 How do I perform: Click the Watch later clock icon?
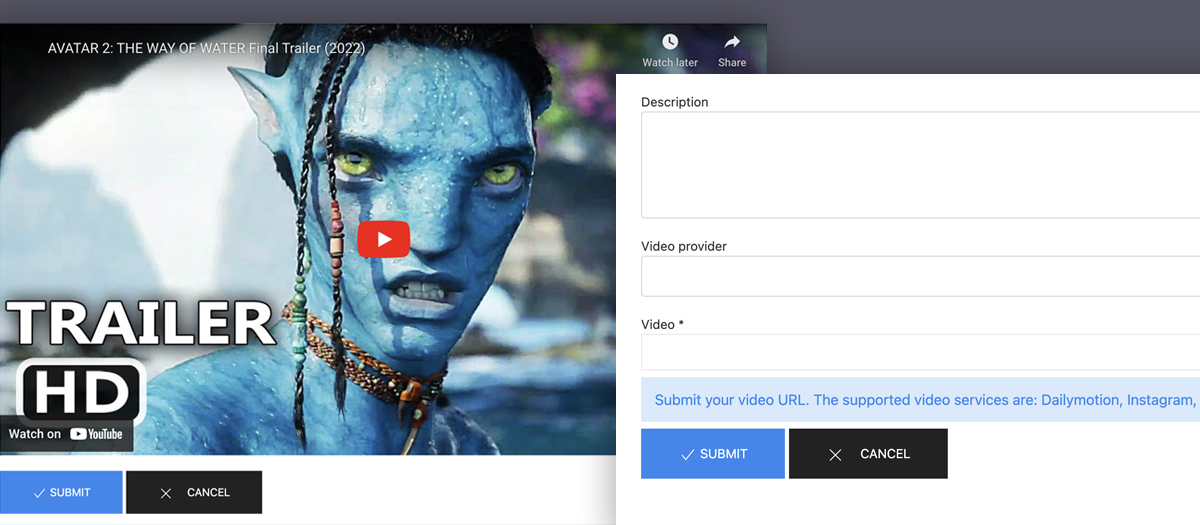[670, 42]
